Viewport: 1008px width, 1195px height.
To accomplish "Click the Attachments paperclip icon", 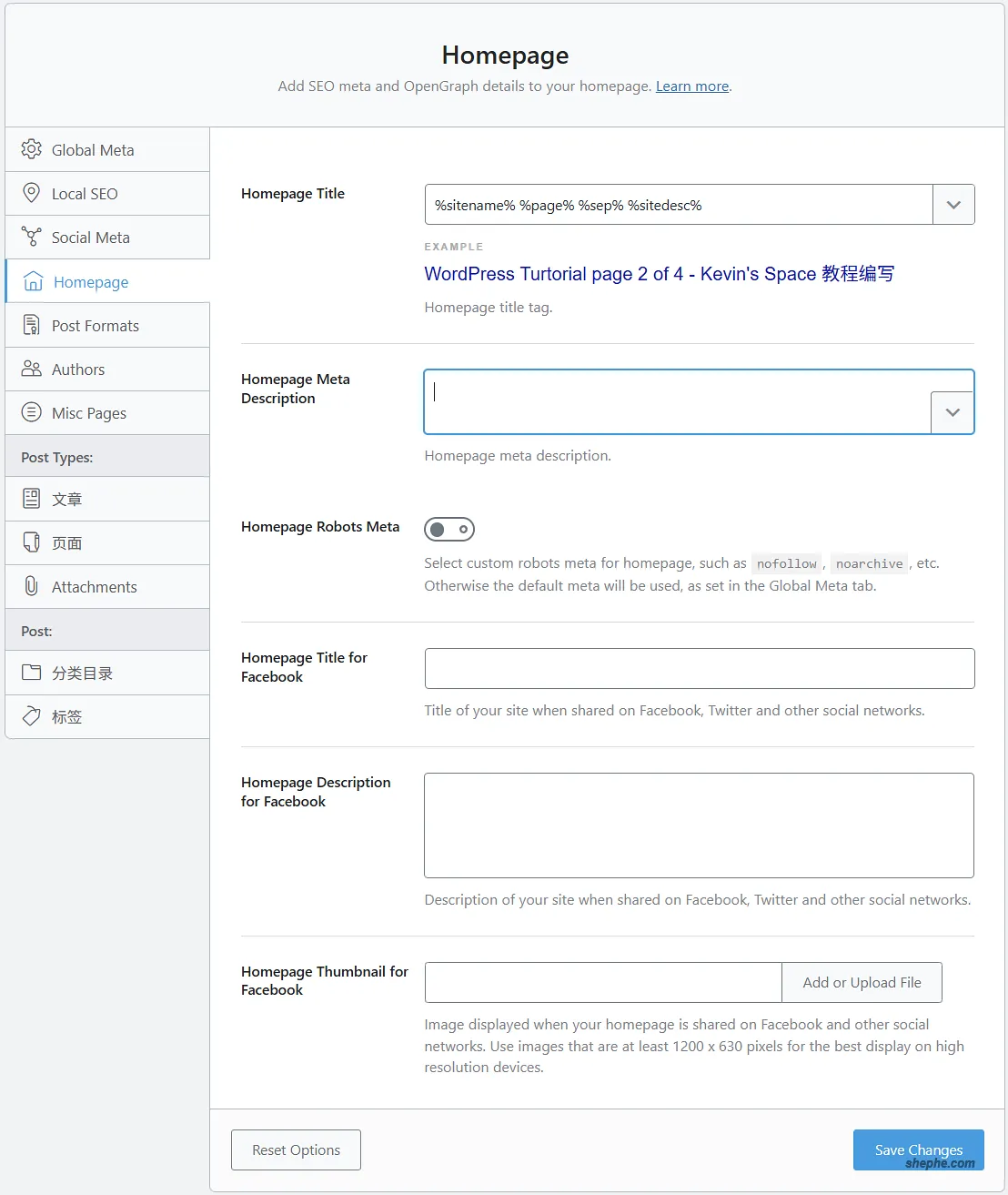I will click(x=32, y=586).
